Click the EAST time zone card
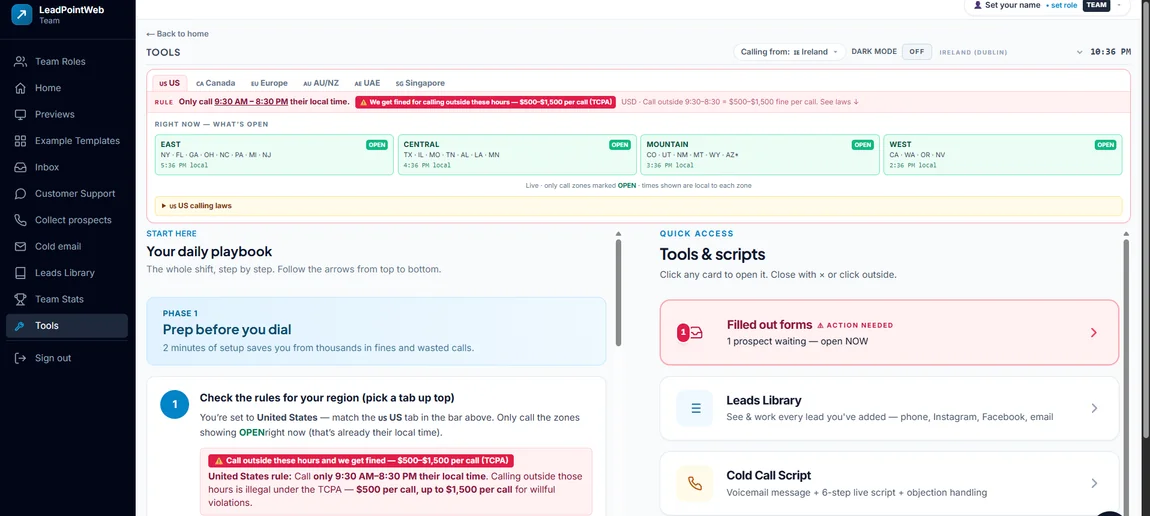The width and height of the screenshot is (1150, 516). click(x=274, y=155)
